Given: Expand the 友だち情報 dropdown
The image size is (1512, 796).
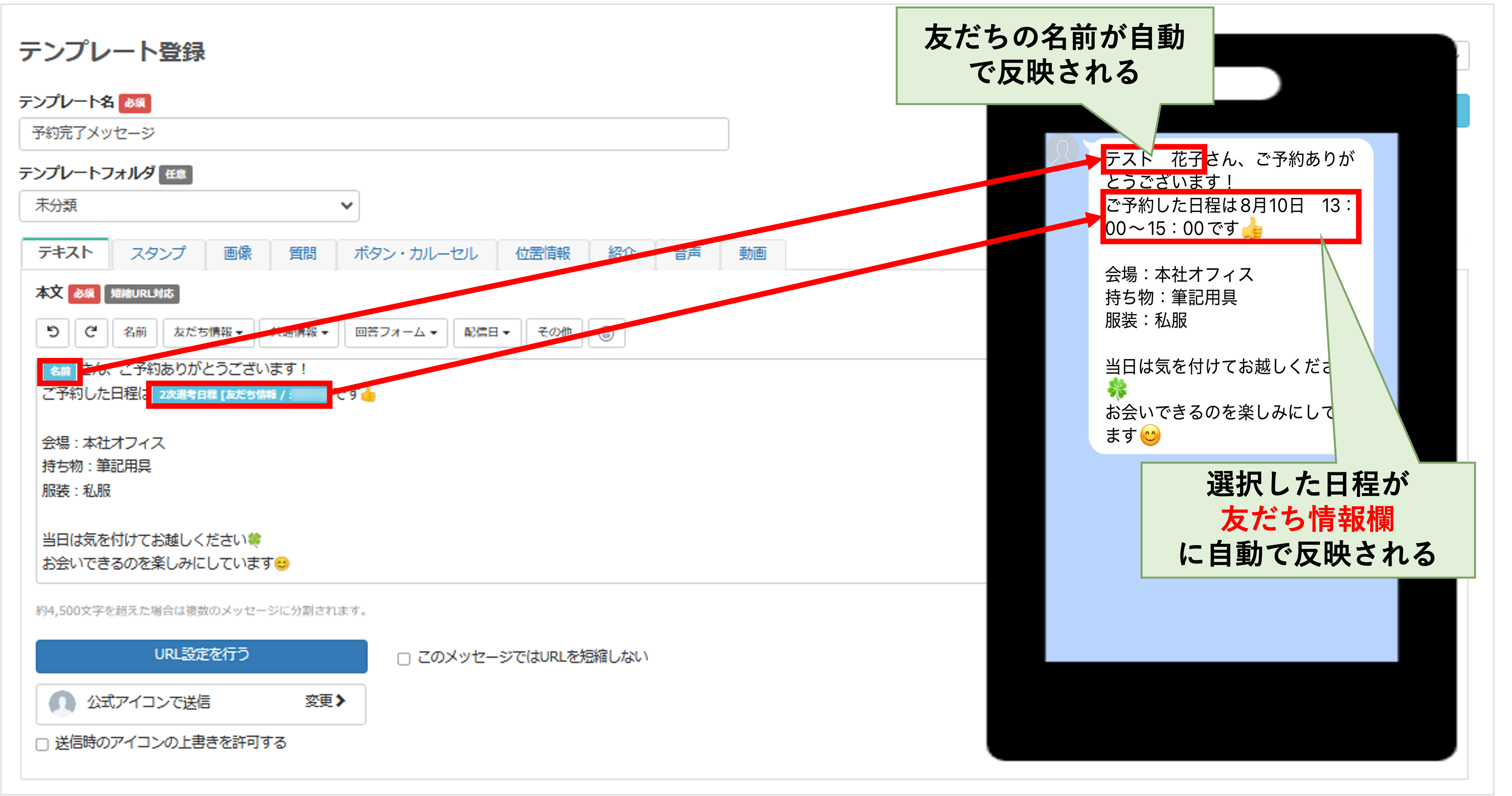Looking at the screenshot, I should [x=208, y=332].
